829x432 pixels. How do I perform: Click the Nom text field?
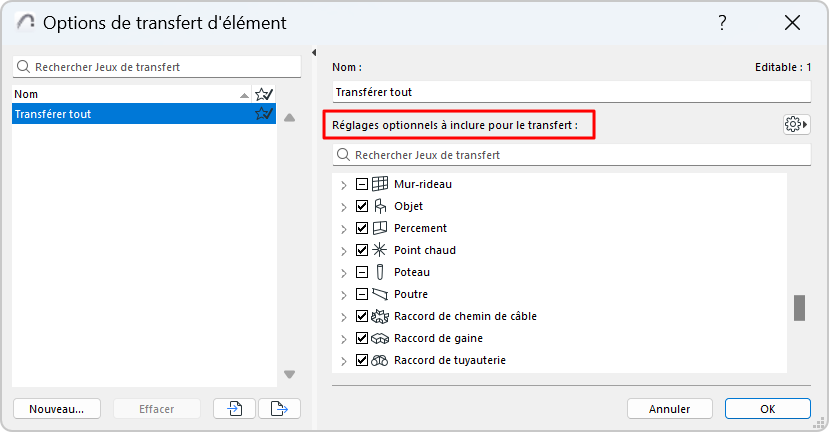coord(572,91)
